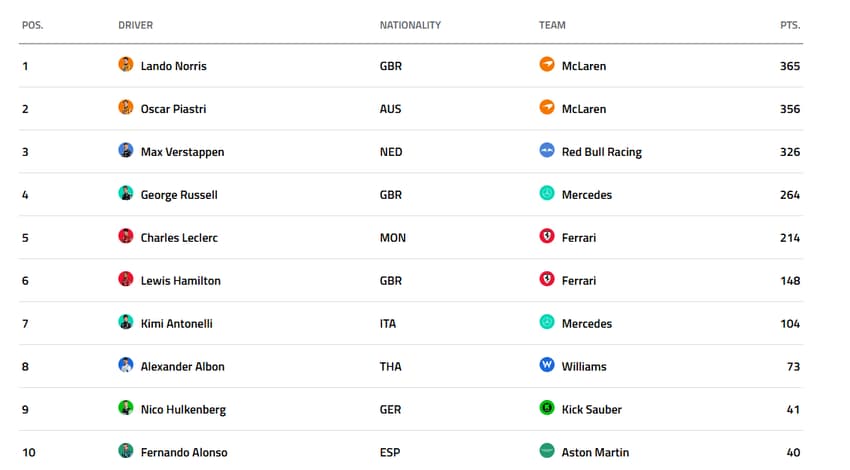Image resolution: width=850 pixels, height=470 pixels.
Task: Click Alexander Albon's driver avatar
Action: [126, 366]
